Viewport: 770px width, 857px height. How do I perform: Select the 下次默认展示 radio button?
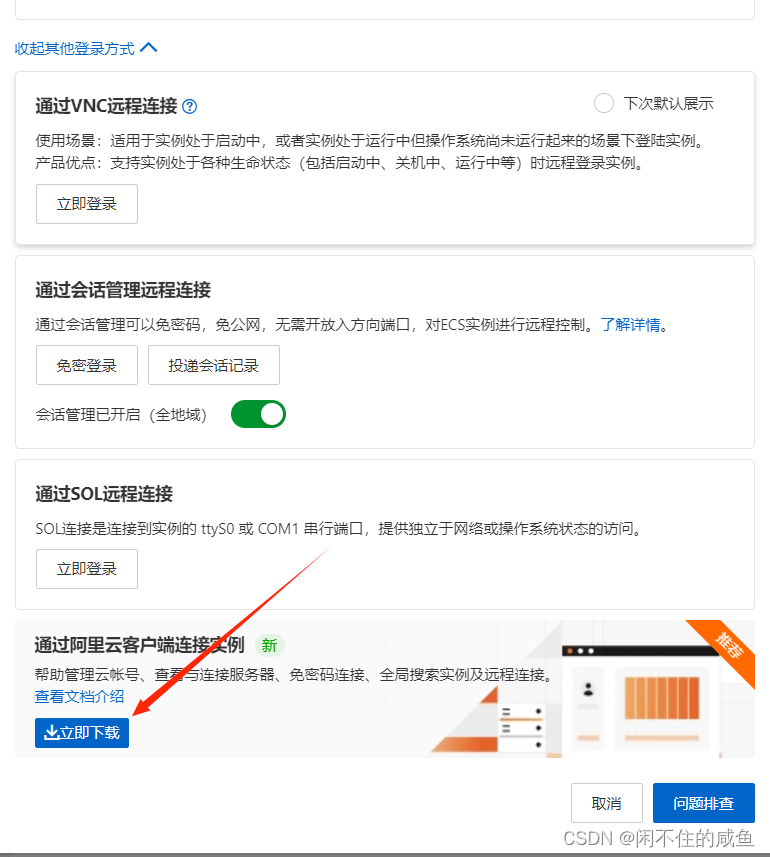(x=604, y=103)
